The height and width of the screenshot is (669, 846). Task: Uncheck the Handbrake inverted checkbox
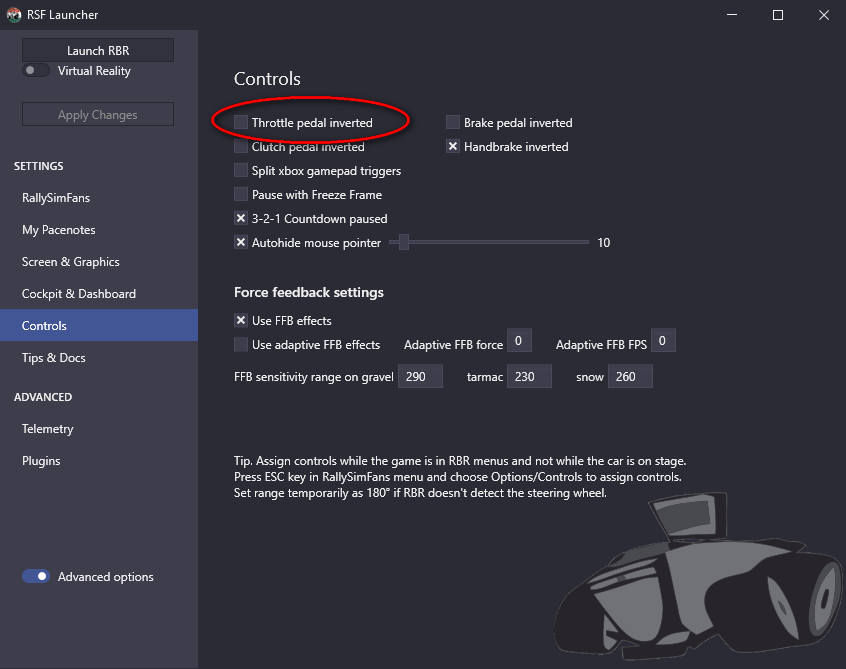(x=453, y=146)
